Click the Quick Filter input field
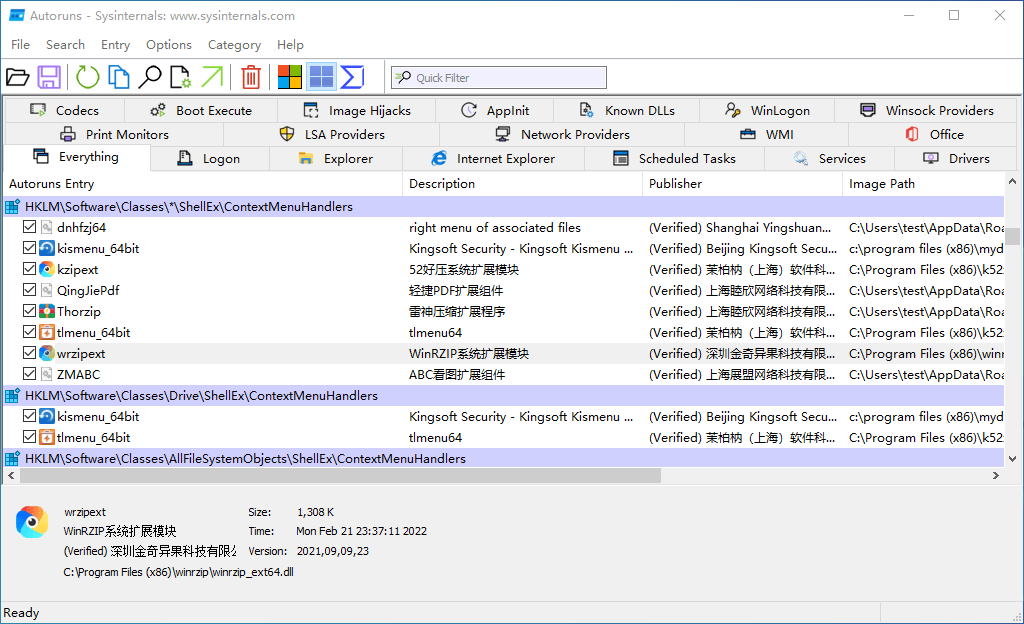 [x=499, y=78]
